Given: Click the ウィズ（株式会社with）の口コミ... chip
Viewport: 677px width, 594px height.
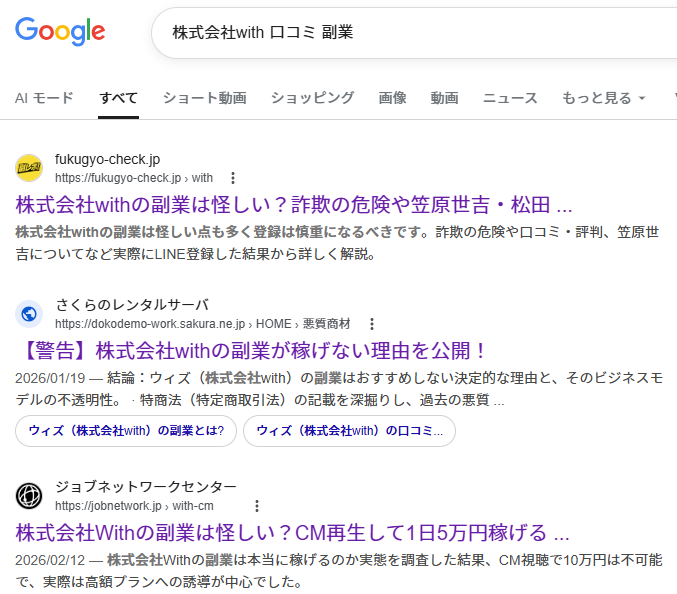Looking at the screenshot, I should pos(349,431).
